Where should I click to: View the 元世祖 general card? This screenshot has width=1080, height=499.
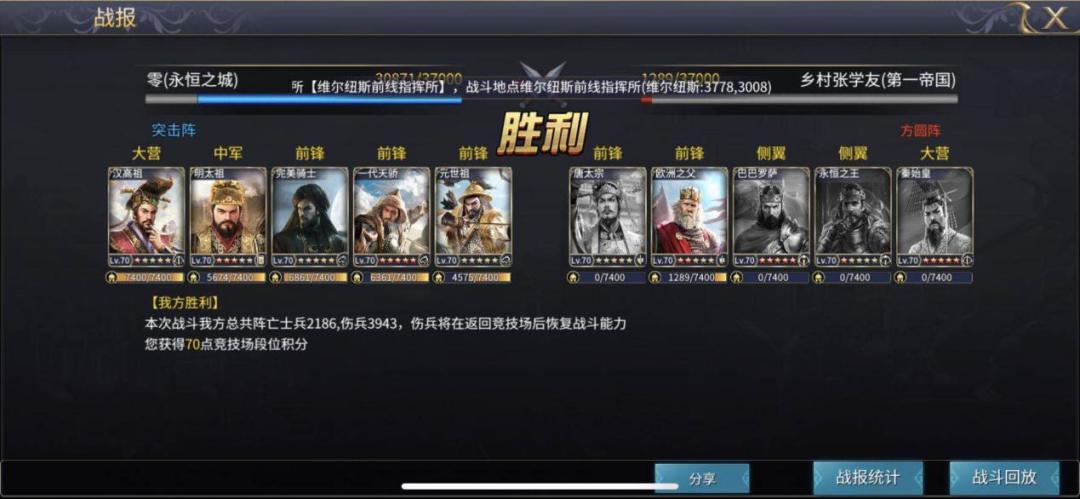click(473, 217)
